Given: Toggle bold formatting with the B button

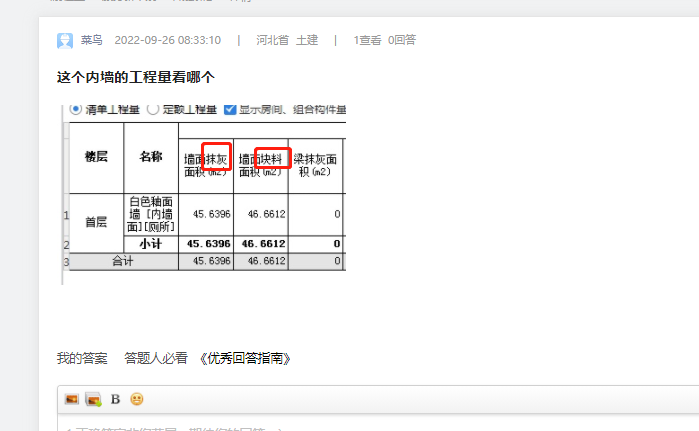Looking at the screenshot, I should [115, 399].
